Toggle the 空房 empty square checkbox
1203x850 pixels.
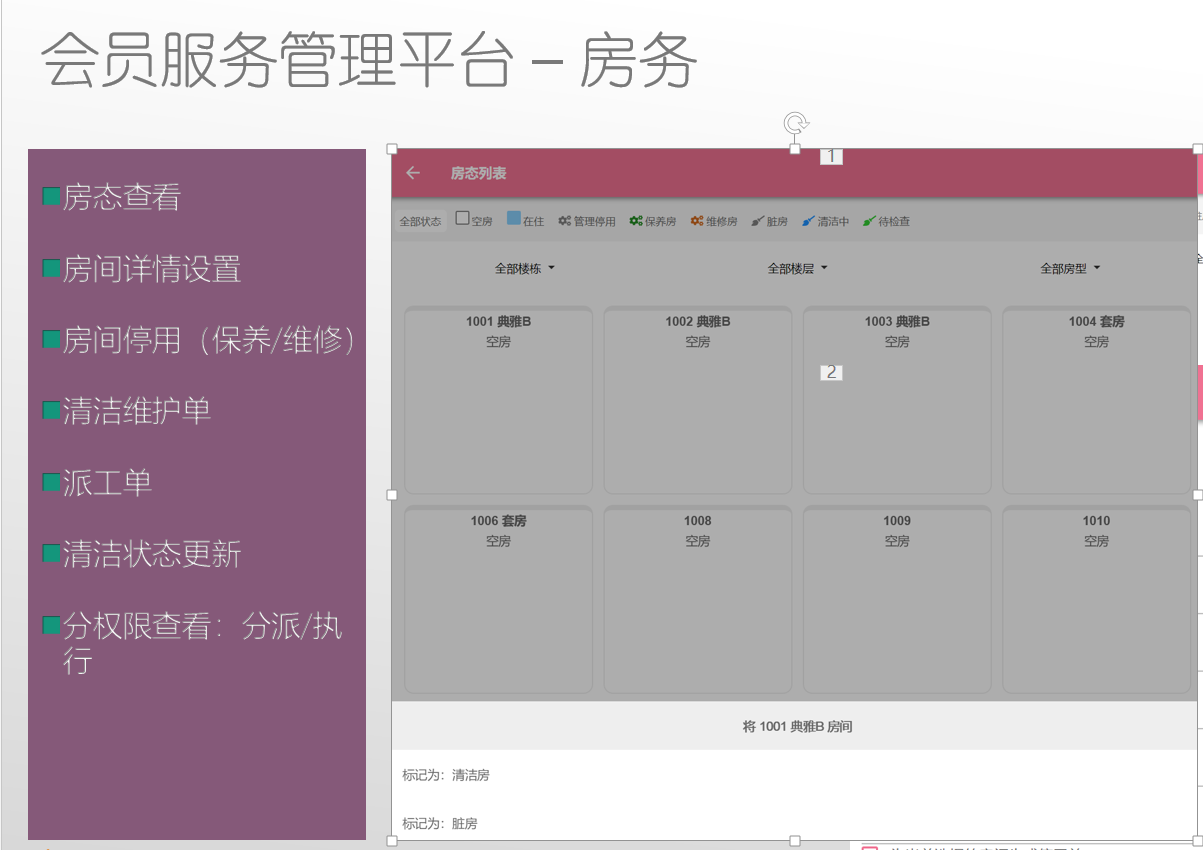(462, 219)
